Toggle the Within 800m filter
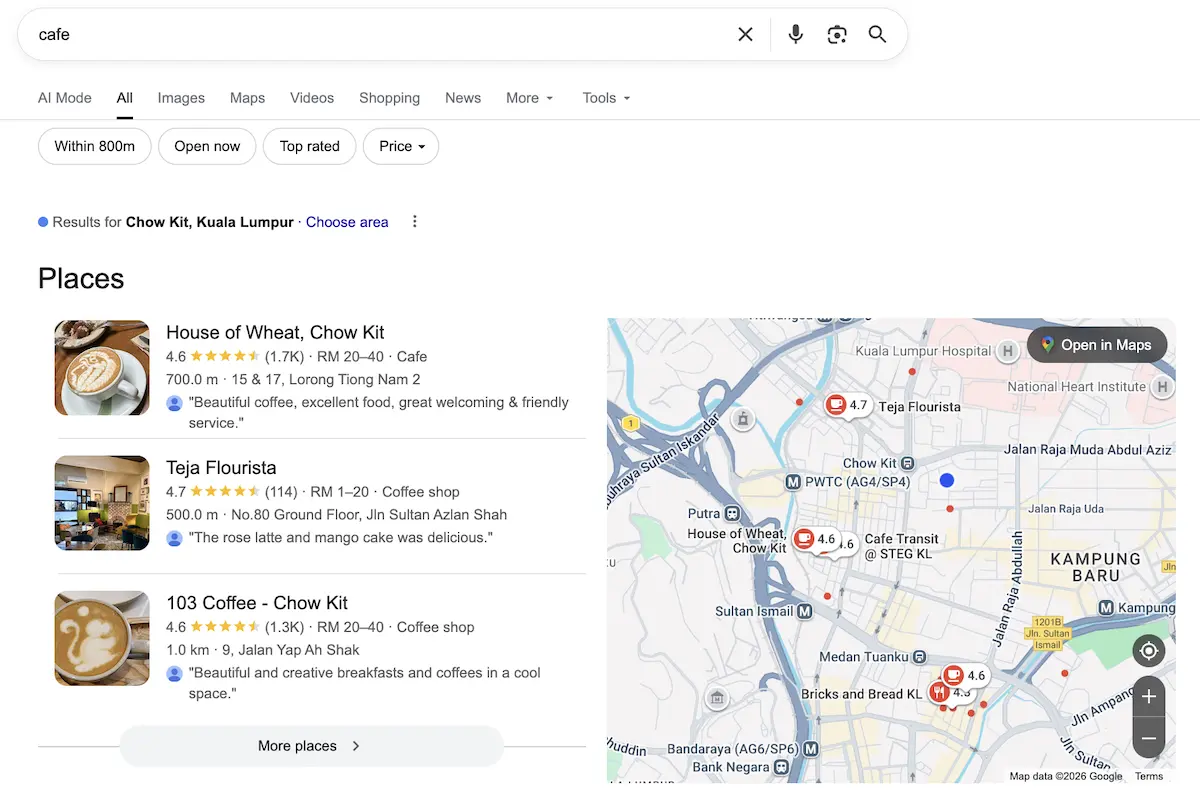Viewport: 1200px width, 806px height. coord(94,146)
